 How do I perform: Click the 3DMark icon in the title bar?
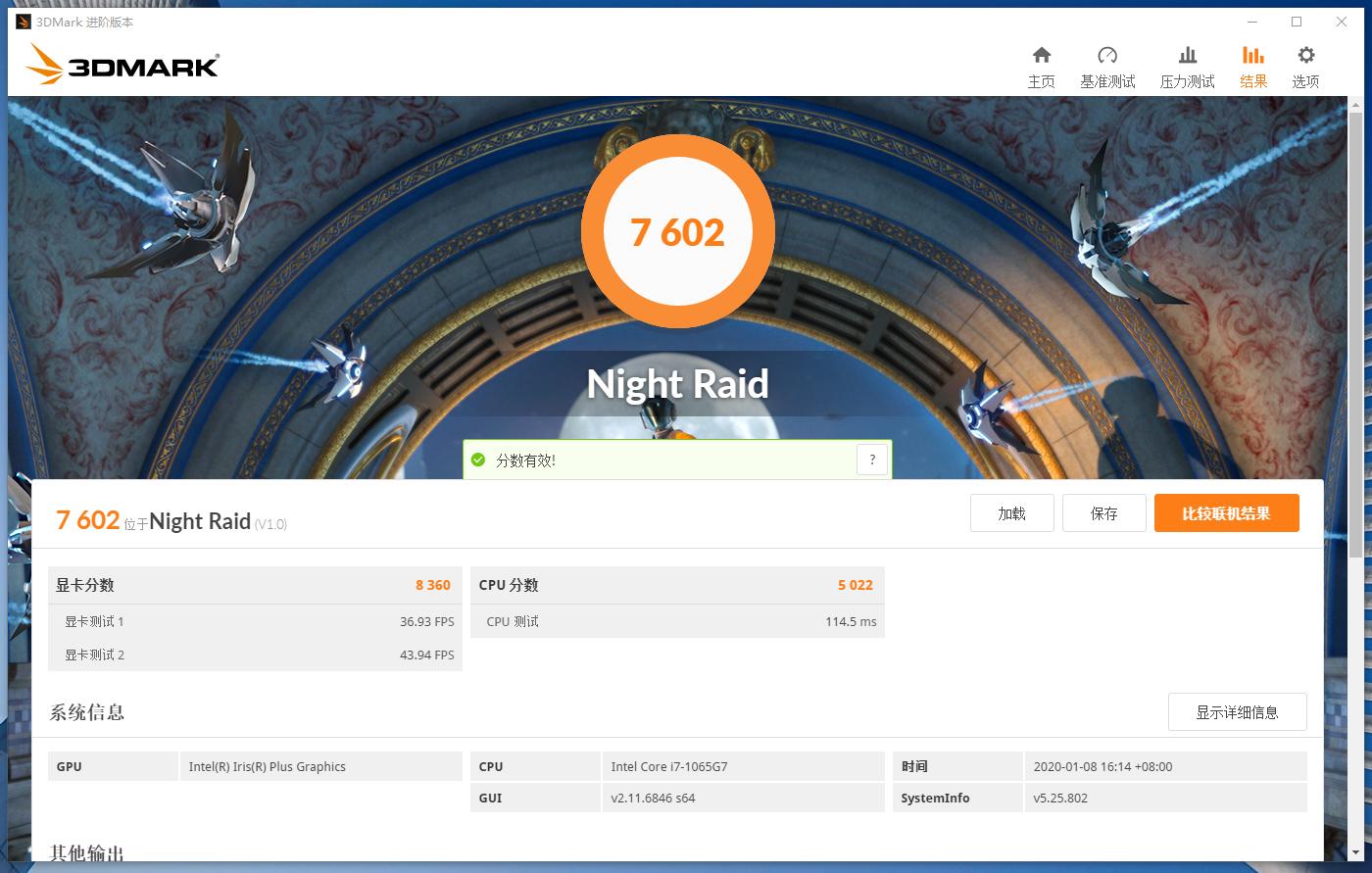click(x=22, y=22)
